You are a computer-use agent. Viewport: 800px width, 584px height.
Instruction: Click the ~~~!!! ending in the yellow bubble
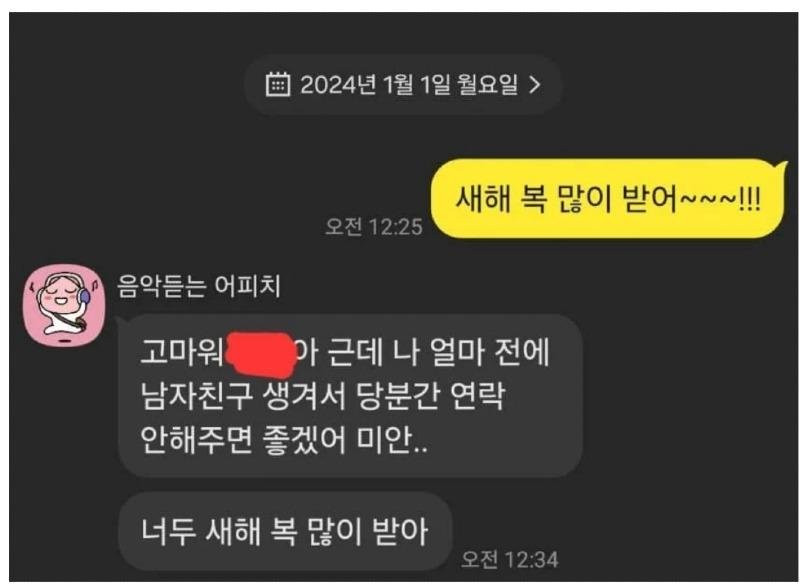point(720,199)
